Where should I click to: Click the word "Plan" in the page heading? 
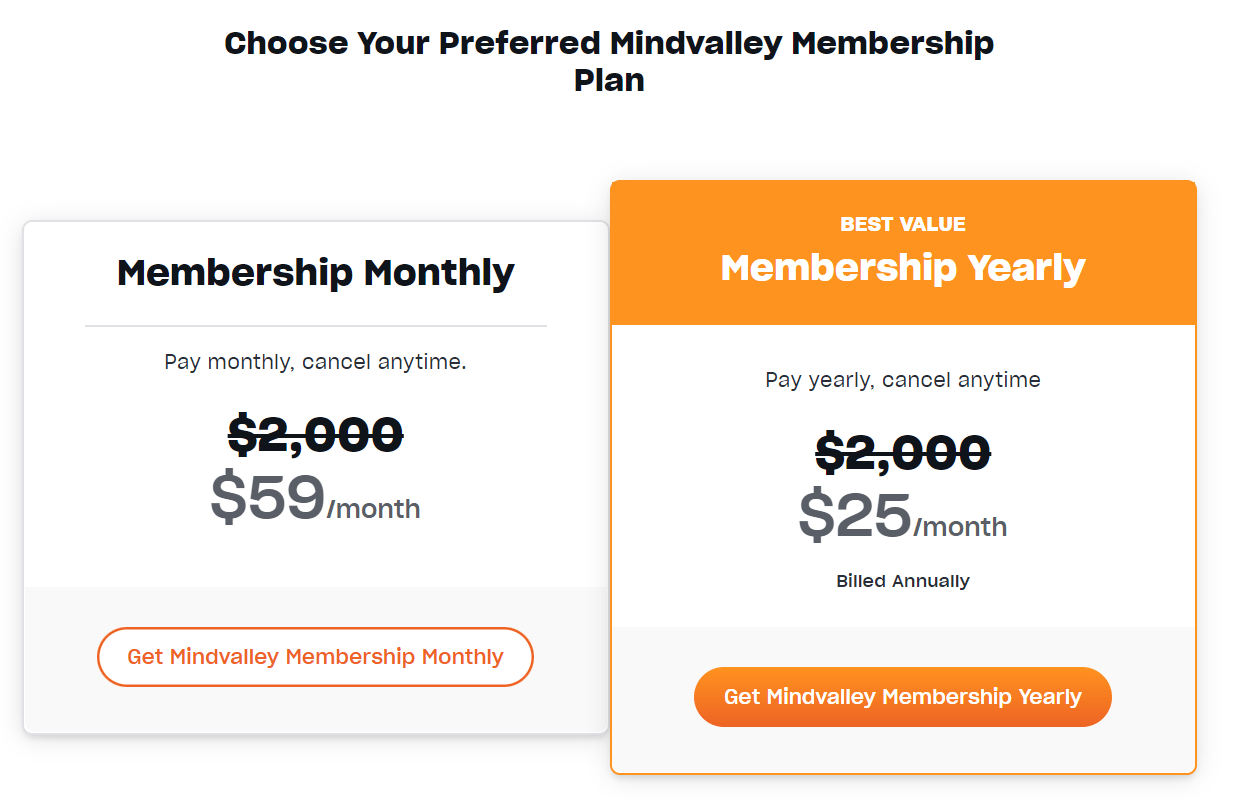click(x=609, y=80)
